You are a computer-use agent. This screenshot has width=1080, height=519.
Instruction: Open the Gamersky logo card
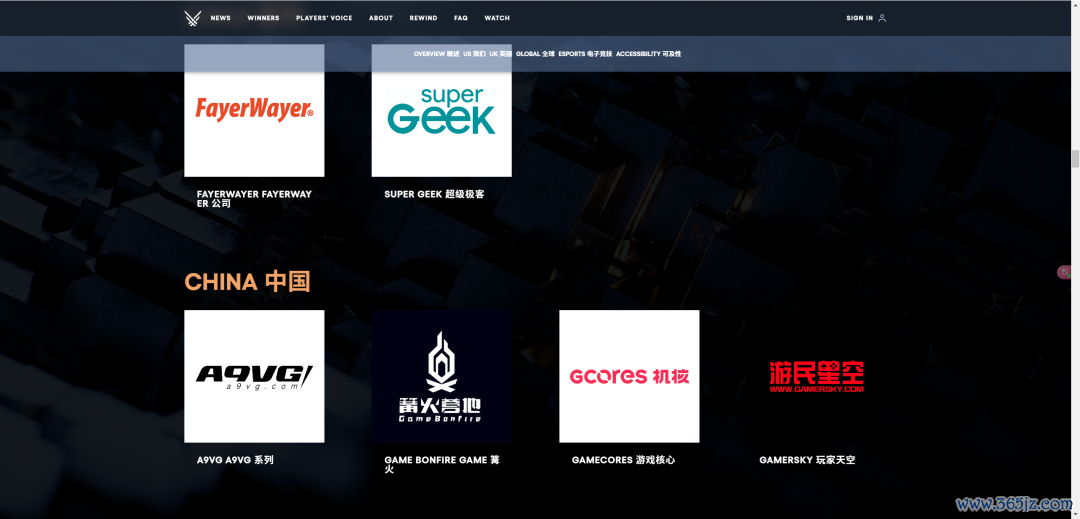pyautogui.click(x=816, y=376)
